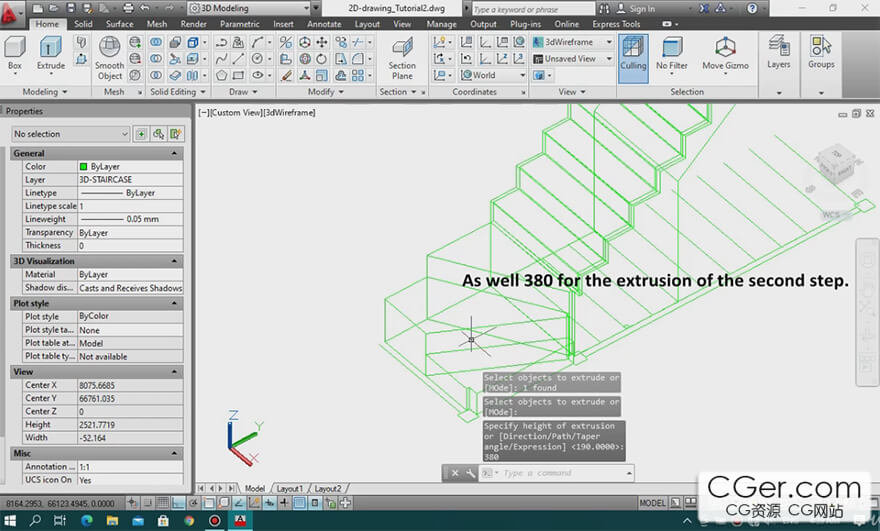Screen dimensions: 880x531
Task: Toggle Object Snap in status bar
Action: pyautogui.click(x=208, y=503)
